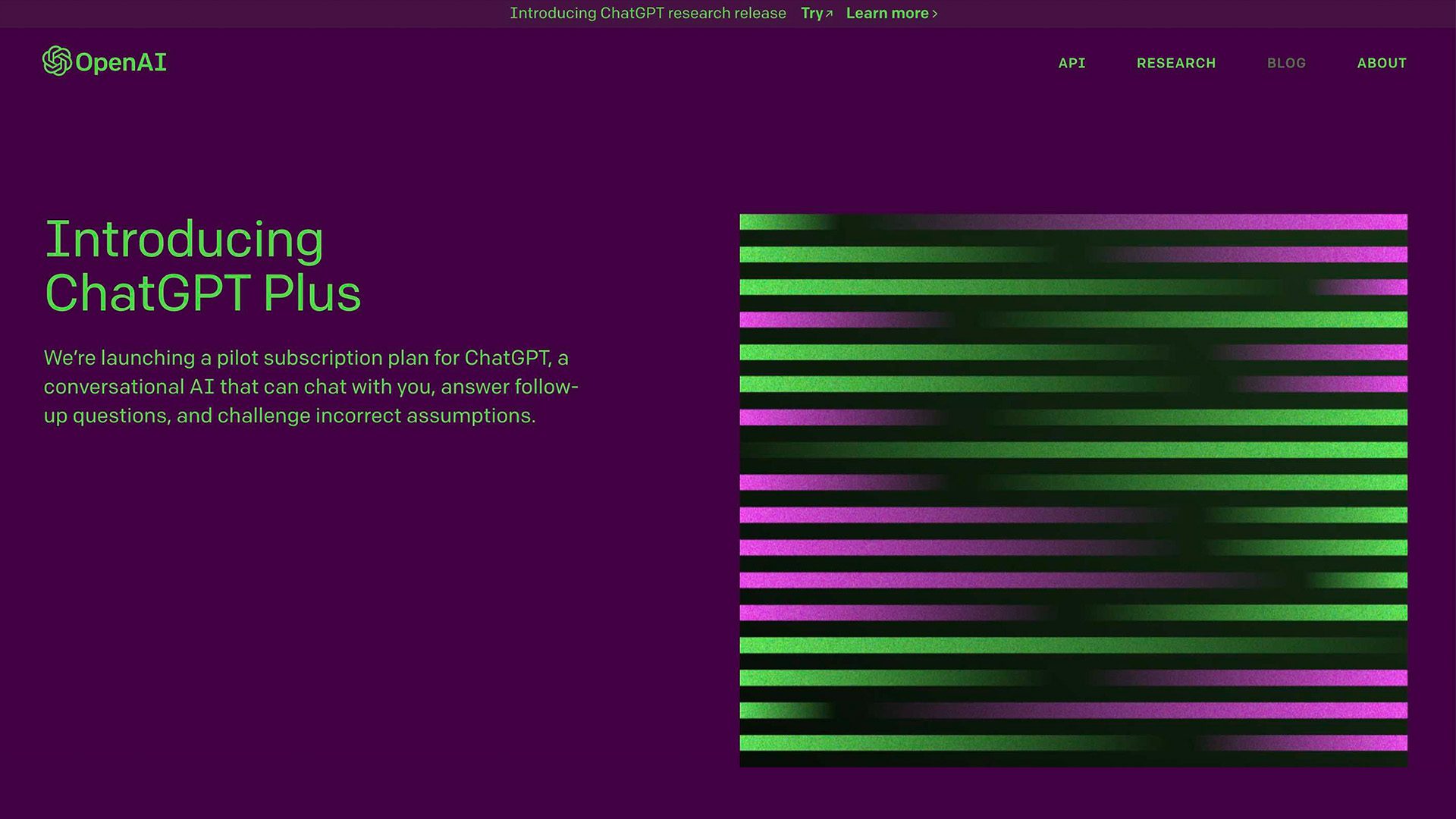Screen dimensions: 1456x819
Task: Click the paragraph about the pilot subscription plan
Action: tap(311, 387)
